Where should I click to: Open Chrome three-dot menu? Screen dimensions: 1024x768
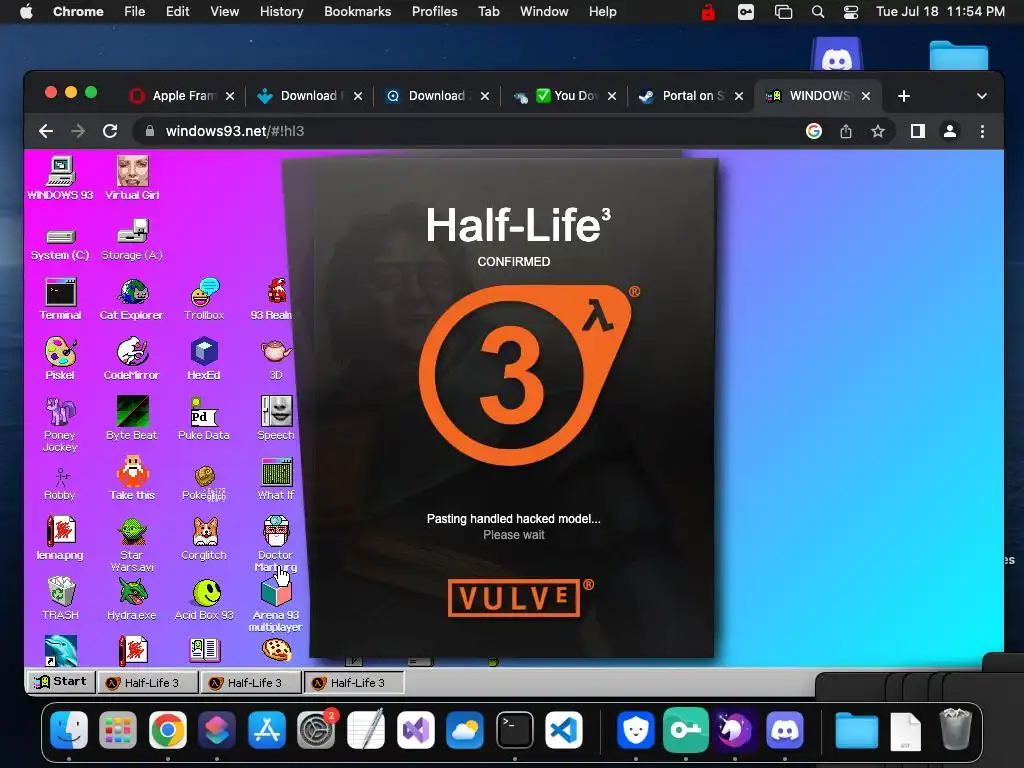[x=982, y=131]
